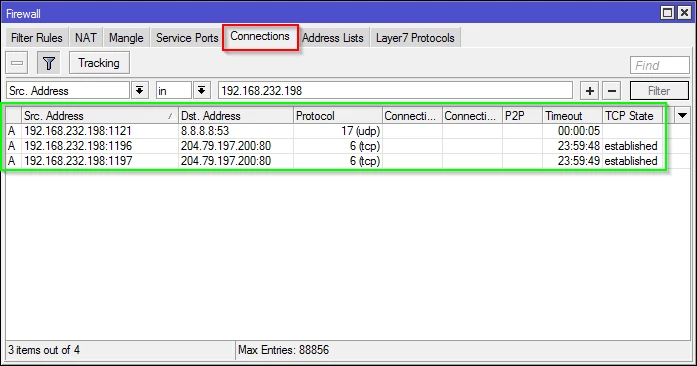Sort by the Dst. Address column header
This screenshot has height=366, width=697.
(236, 116)
